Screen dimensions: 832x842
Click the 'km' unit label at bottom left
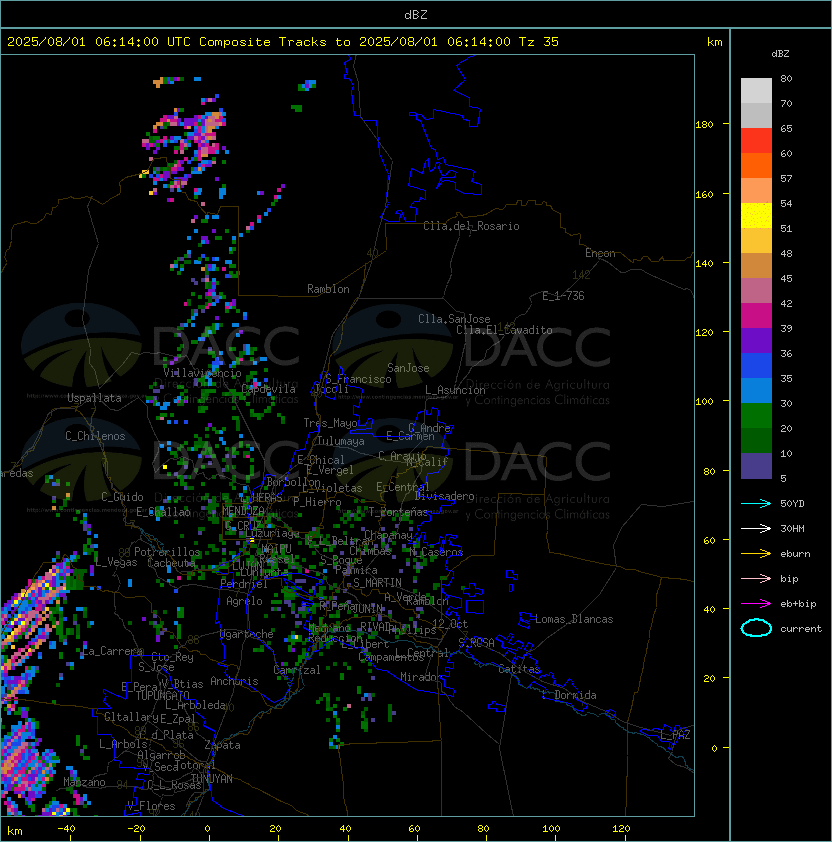click(15, 831)
